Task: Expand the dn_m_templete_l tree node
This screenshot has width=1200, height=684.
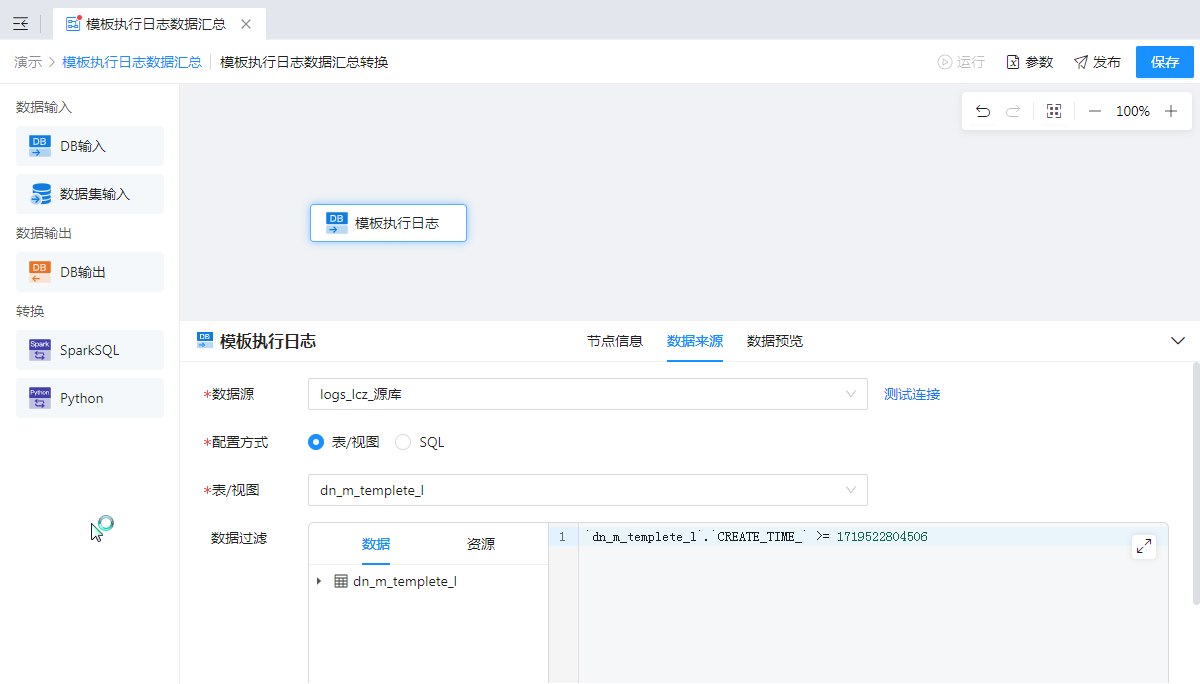Action: tap(319, 581)
